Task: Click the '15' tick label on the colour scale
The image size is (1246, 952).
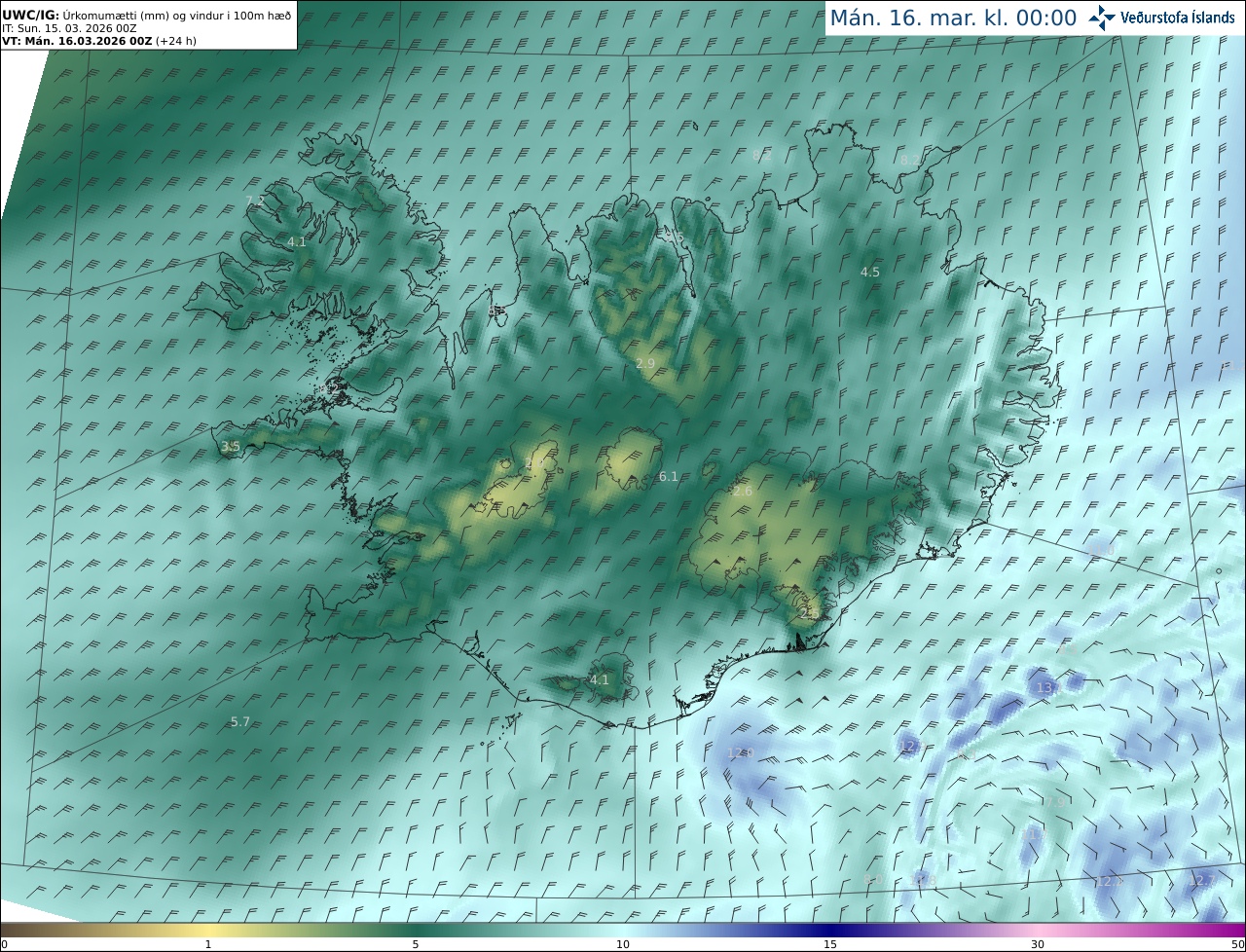Action: click(830, 944)
